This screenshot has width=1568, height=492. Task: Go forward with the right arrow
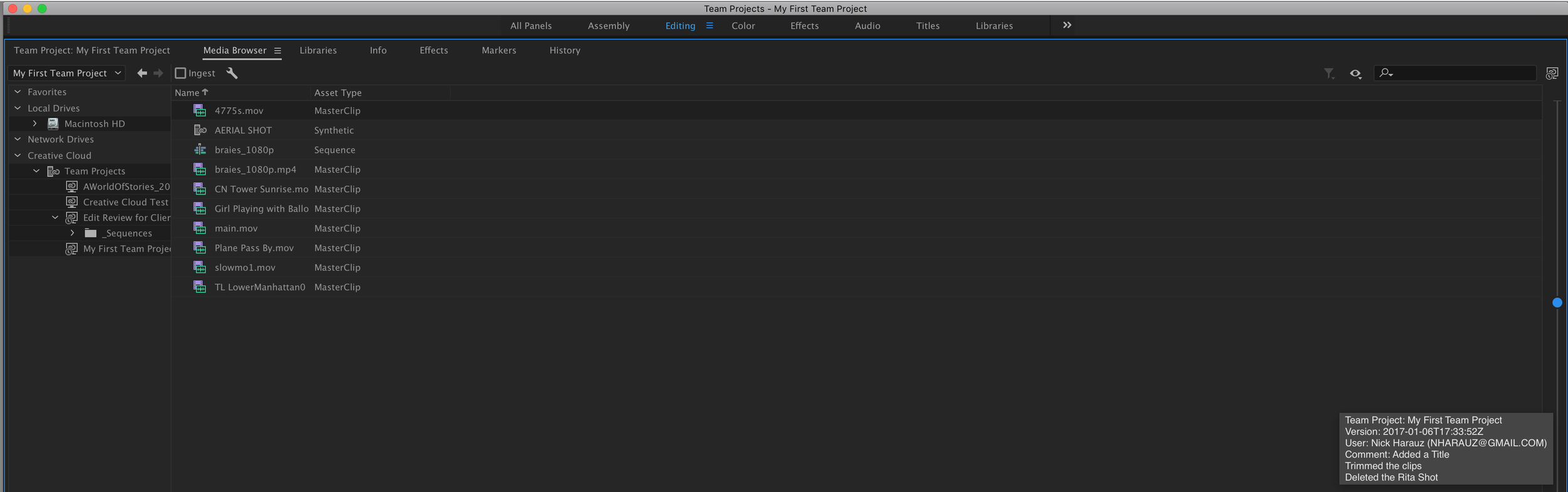click(x=158, y=73)
